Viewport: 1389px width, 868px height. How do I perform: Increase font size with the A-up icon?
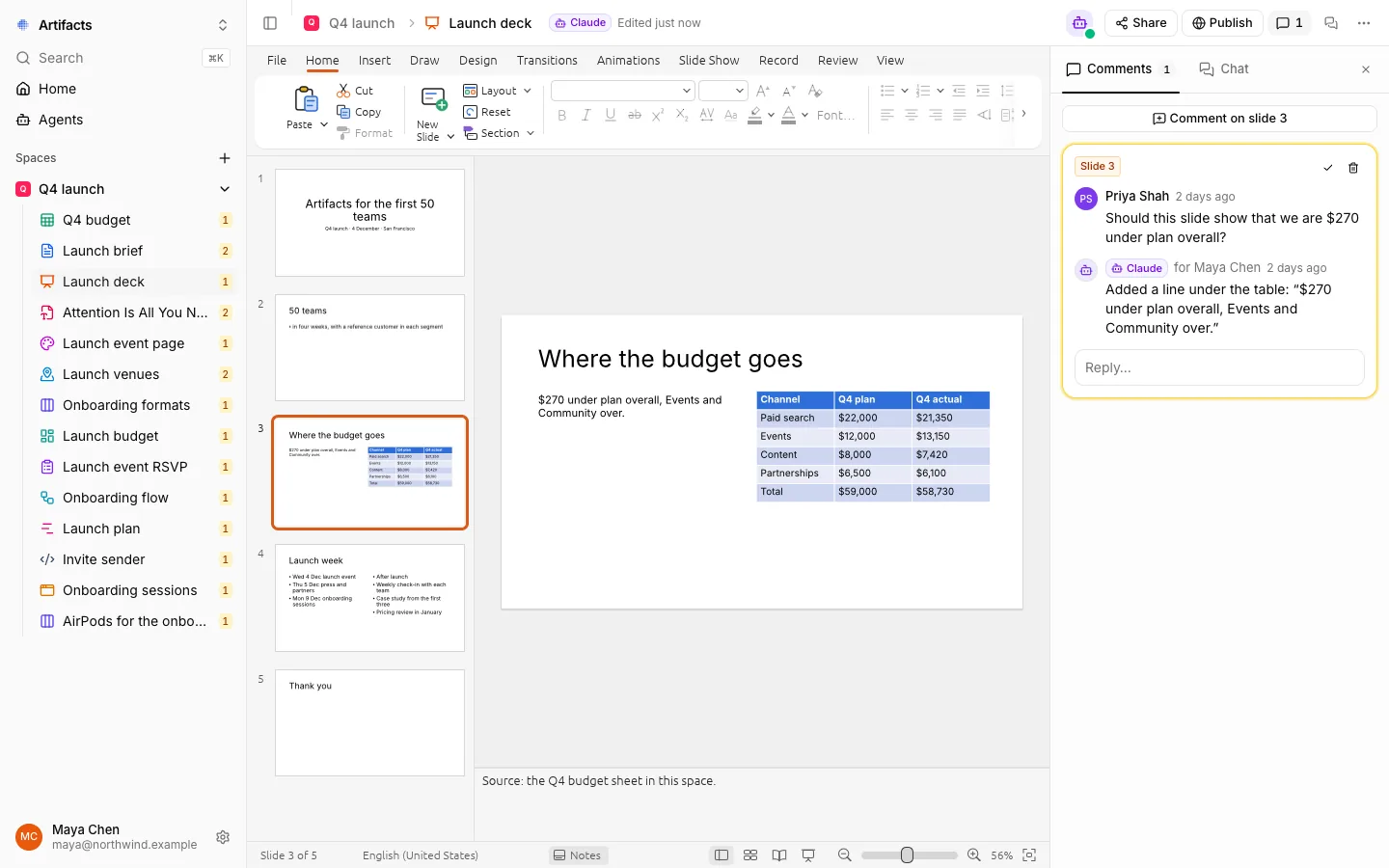(x=763, y=91)
